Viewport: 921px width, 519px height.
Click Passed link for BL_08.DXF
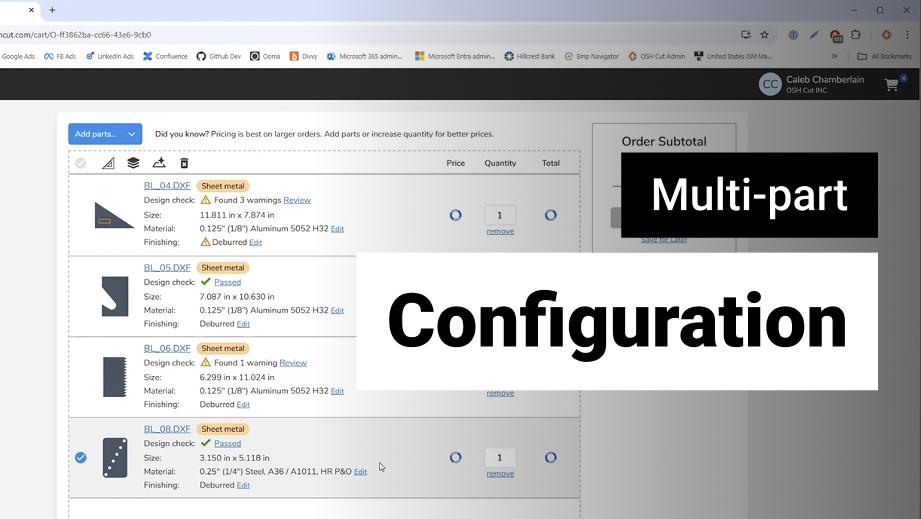227,443
